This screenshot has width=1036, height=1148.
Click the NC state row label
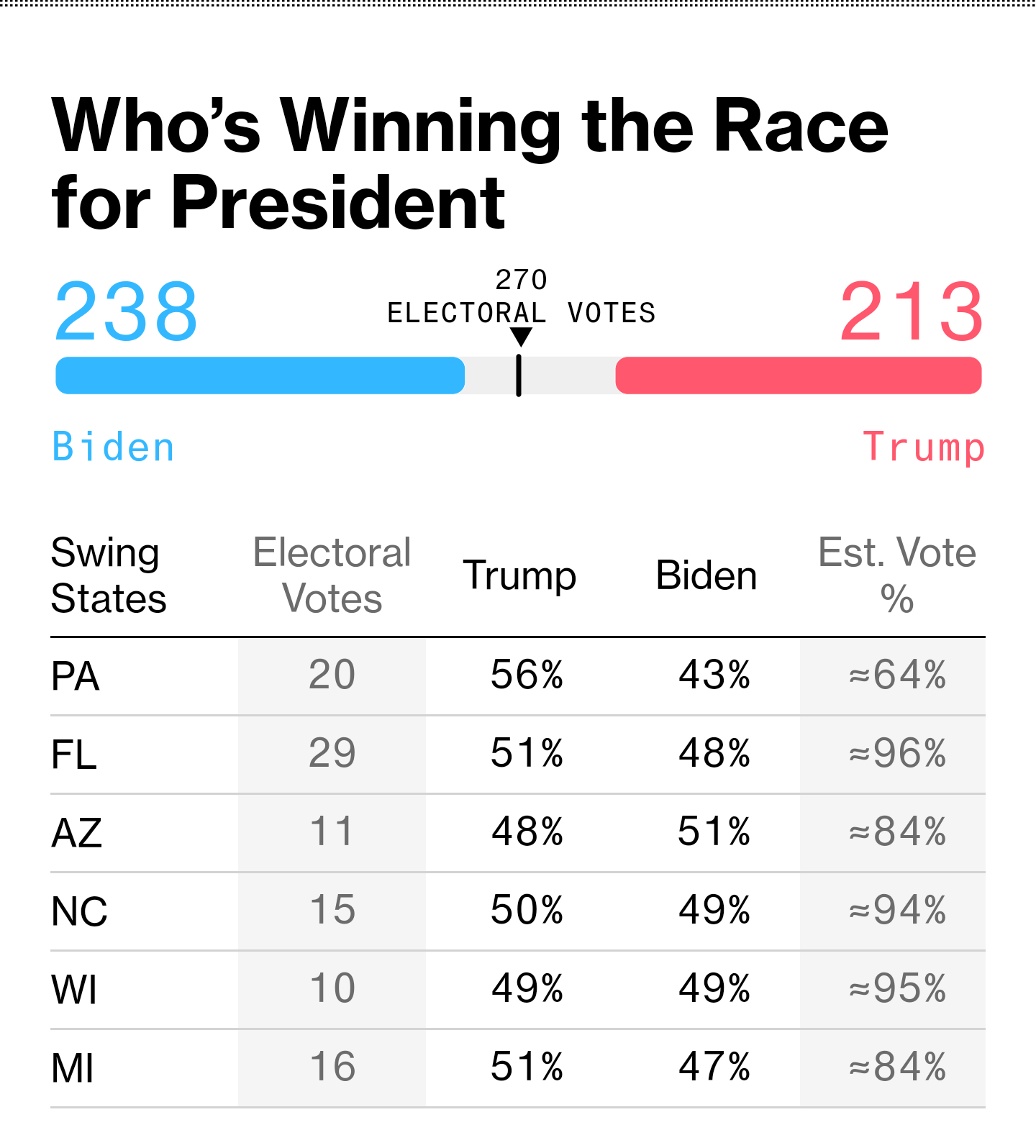(x=80, y=912)
